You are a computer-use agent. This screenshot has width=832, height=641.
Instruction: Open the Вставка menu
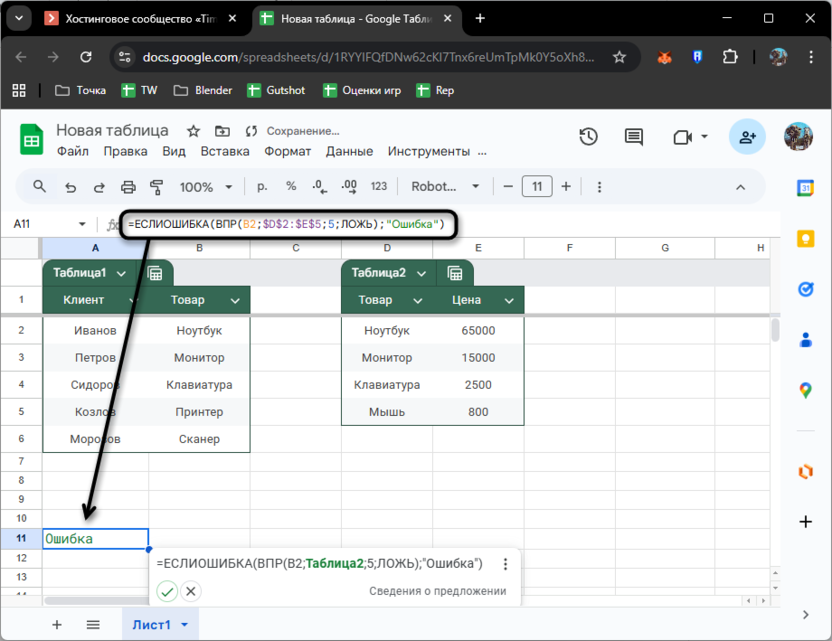coord(225,151)
